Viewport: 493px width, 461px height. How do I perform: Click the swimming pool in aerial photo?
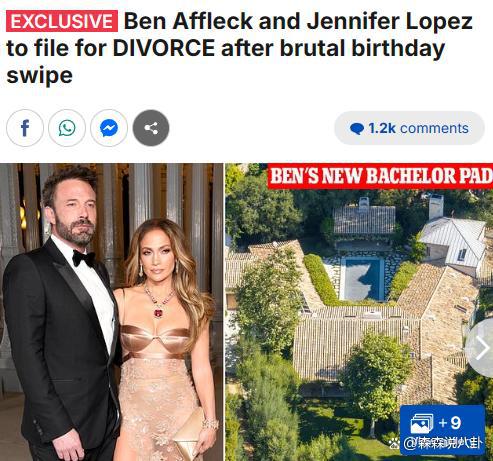point(362,279)
